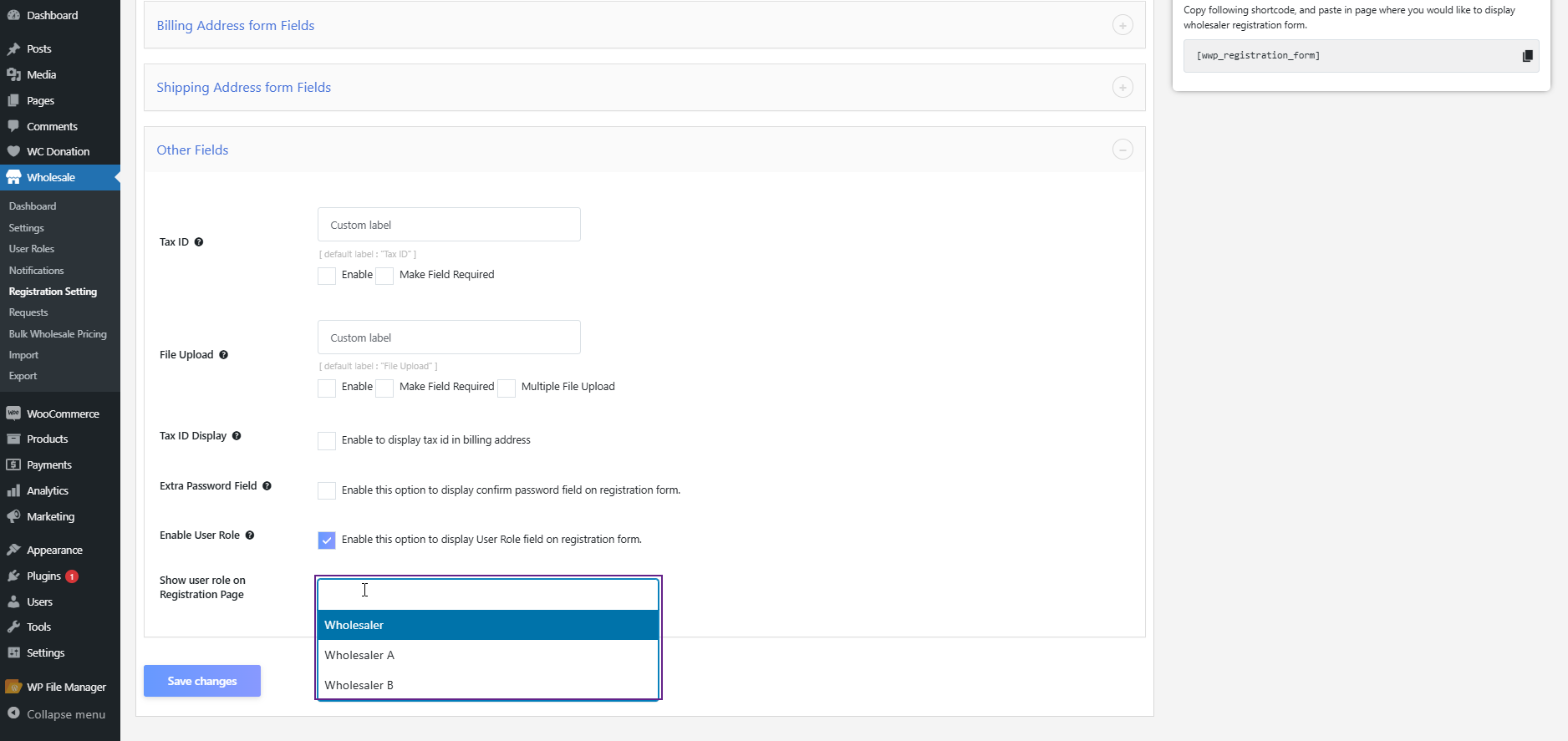Check File Upload Make Field Required checkbox

[x=384, y=388]
